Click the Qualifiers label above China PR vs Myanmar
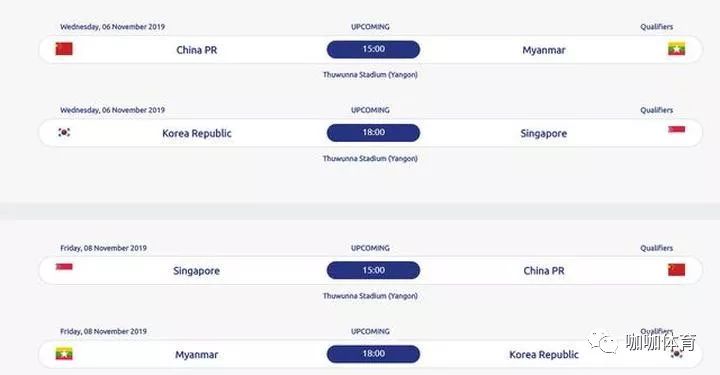 (657, 27)
